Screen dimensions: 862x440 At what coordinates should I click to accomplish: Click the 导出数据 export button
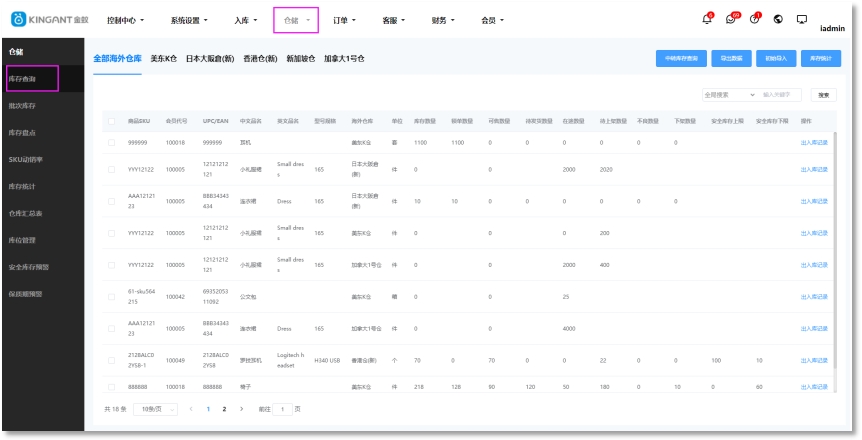pyautogui.click(x=734, y=59)
